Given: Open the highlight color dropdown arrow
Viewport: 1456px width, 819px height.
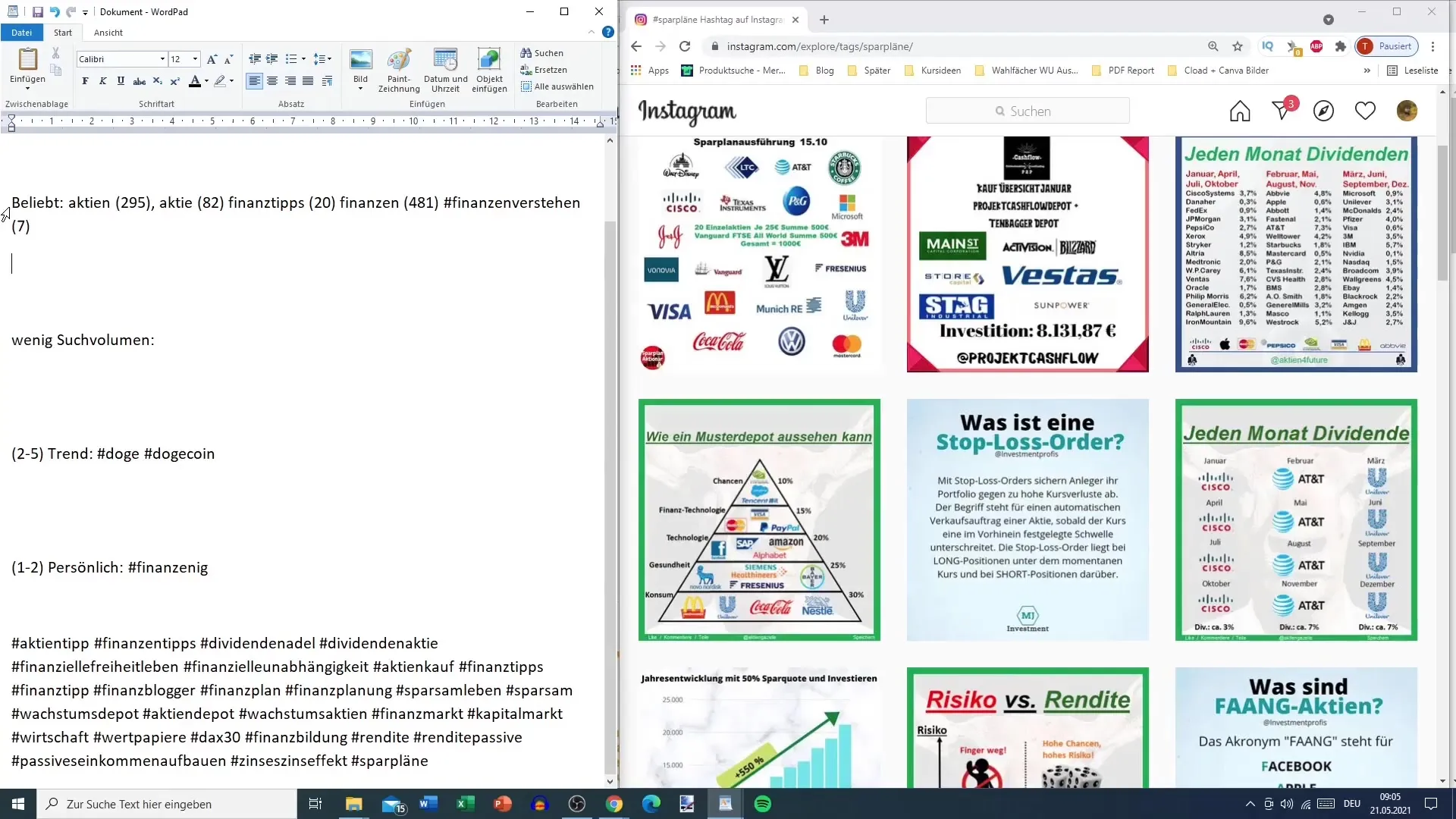Looking at the screenshot, I should [231, 81].
